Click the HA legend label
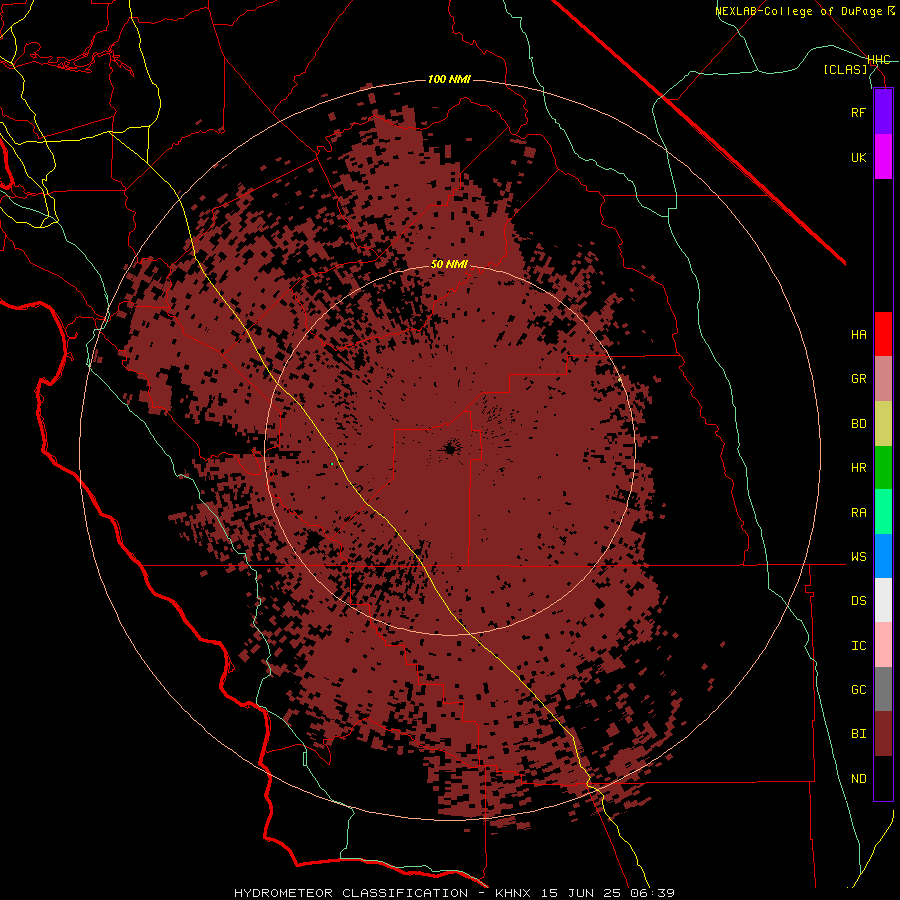This screenshot has height=900, width=900. coord(858,335)
